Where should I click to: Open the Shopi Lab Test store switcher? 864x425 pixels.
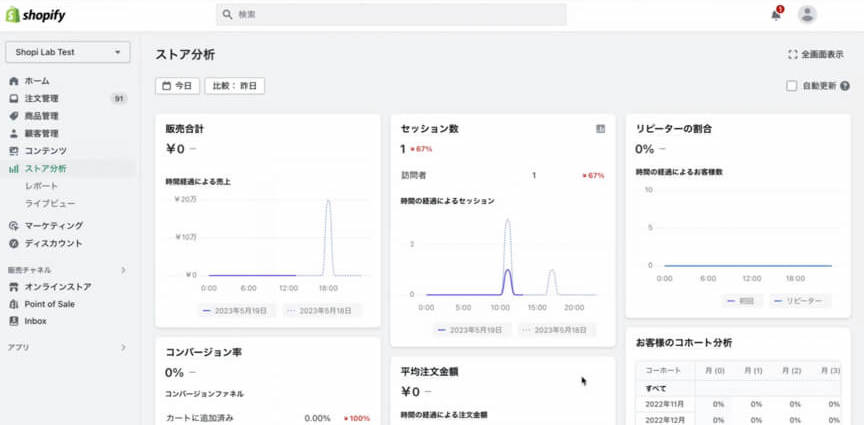tap(68, 52)
